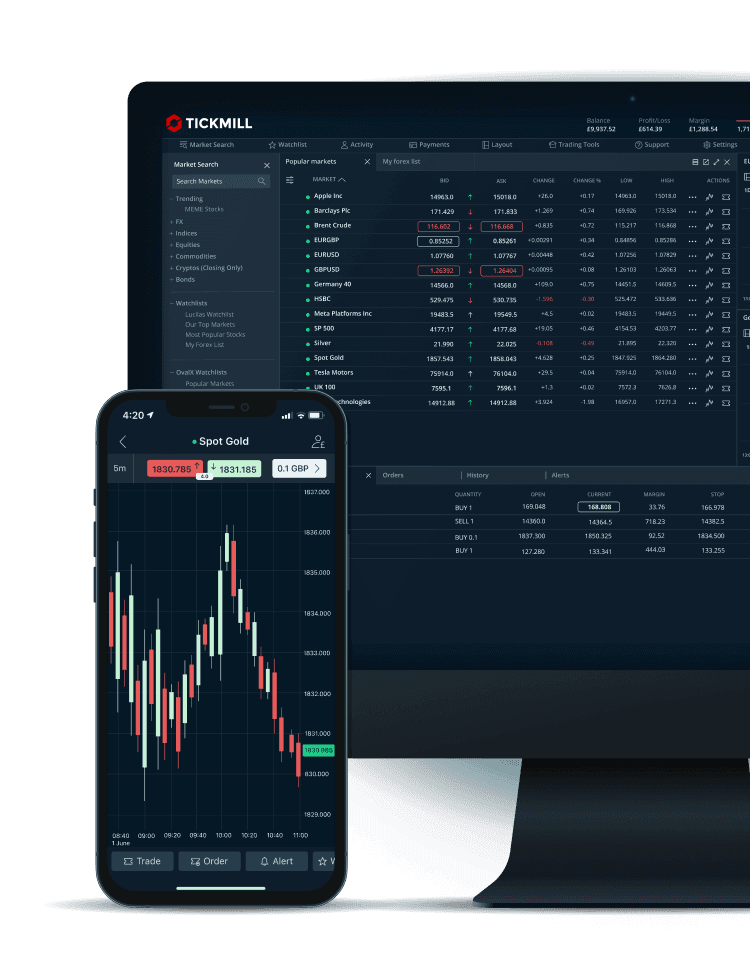The height and width of the screenshot is (972, 750).
Task: Collapse the Trending tree section
Action: pos(171,199)
